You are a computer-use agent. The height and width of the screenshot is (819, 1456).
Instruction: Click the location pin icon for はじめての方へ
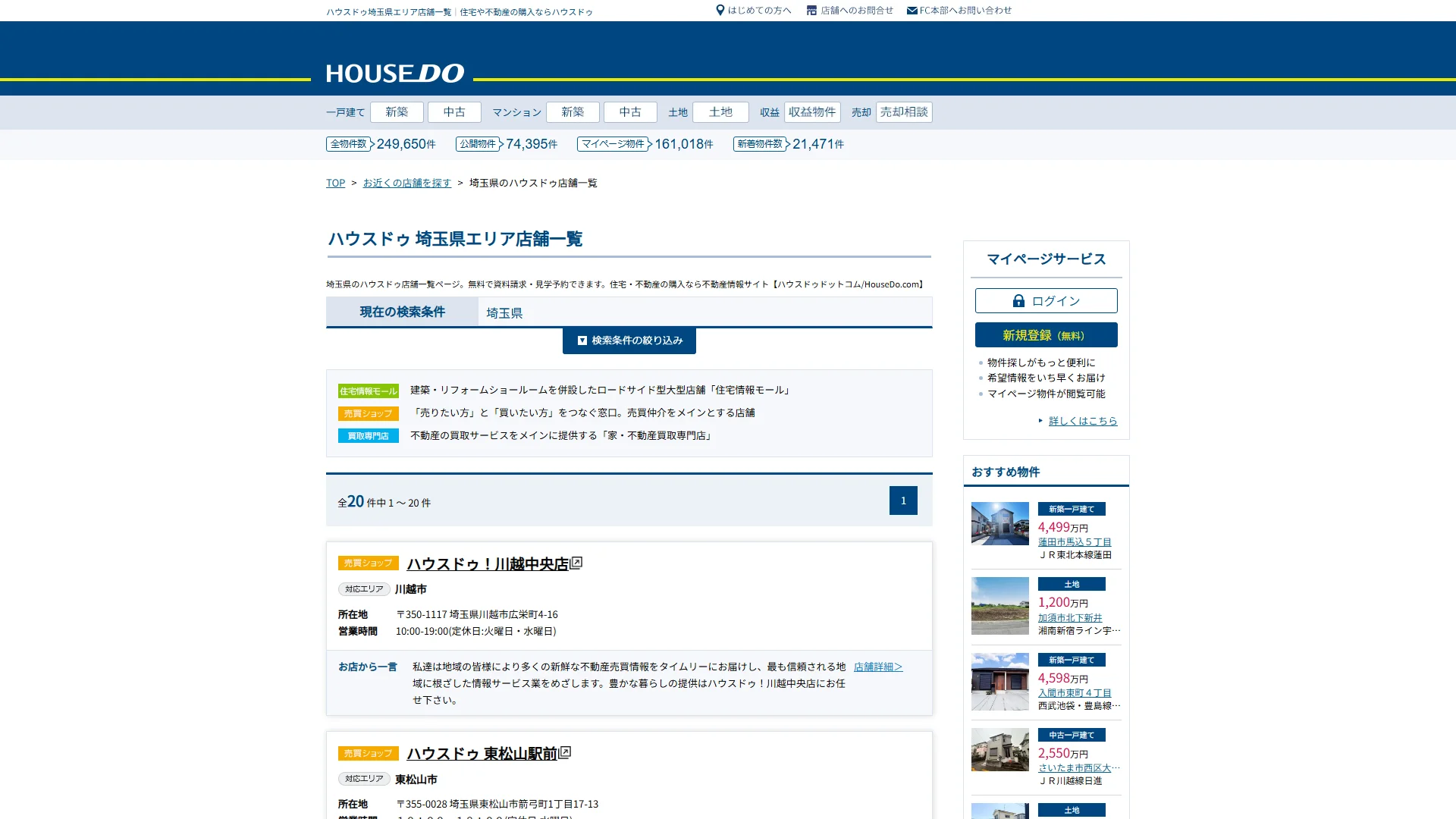pyautogui.click(x=720, y=10)
